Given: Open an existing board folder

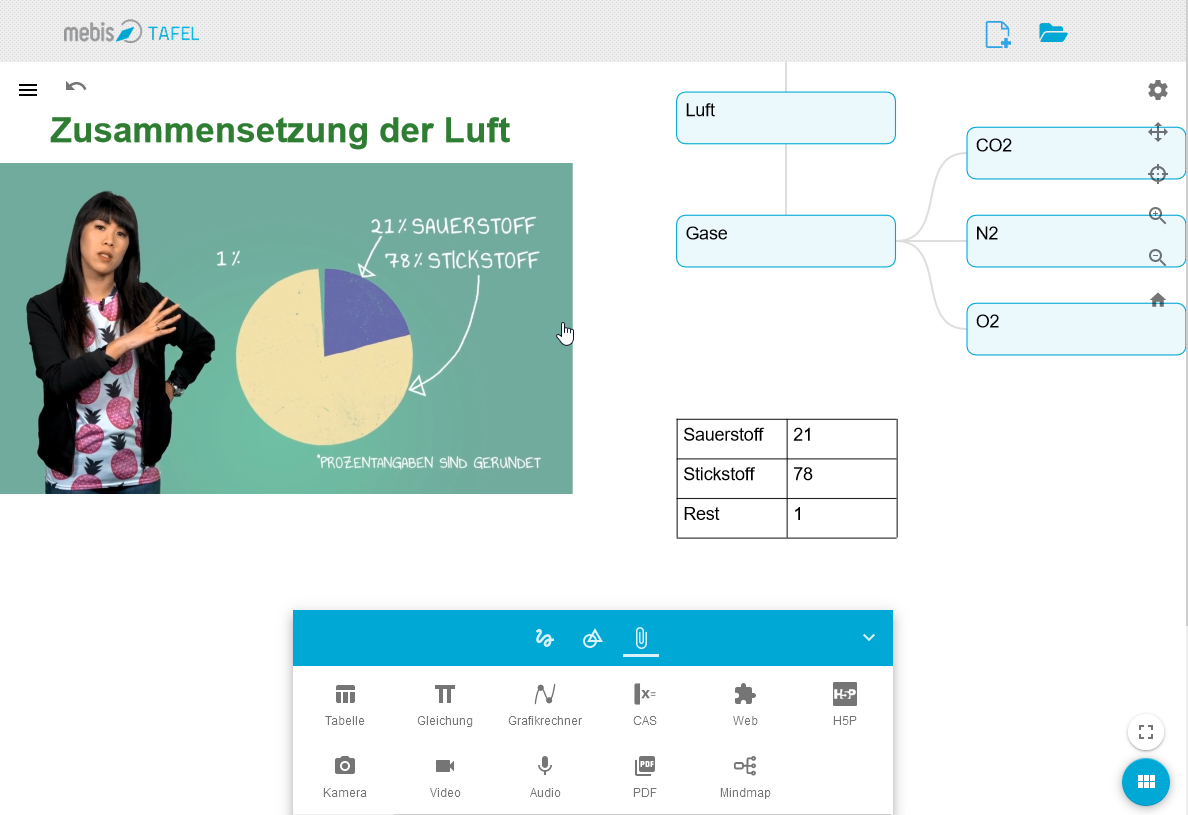Looking at the screenshot, I should (x=1053, y=33).
